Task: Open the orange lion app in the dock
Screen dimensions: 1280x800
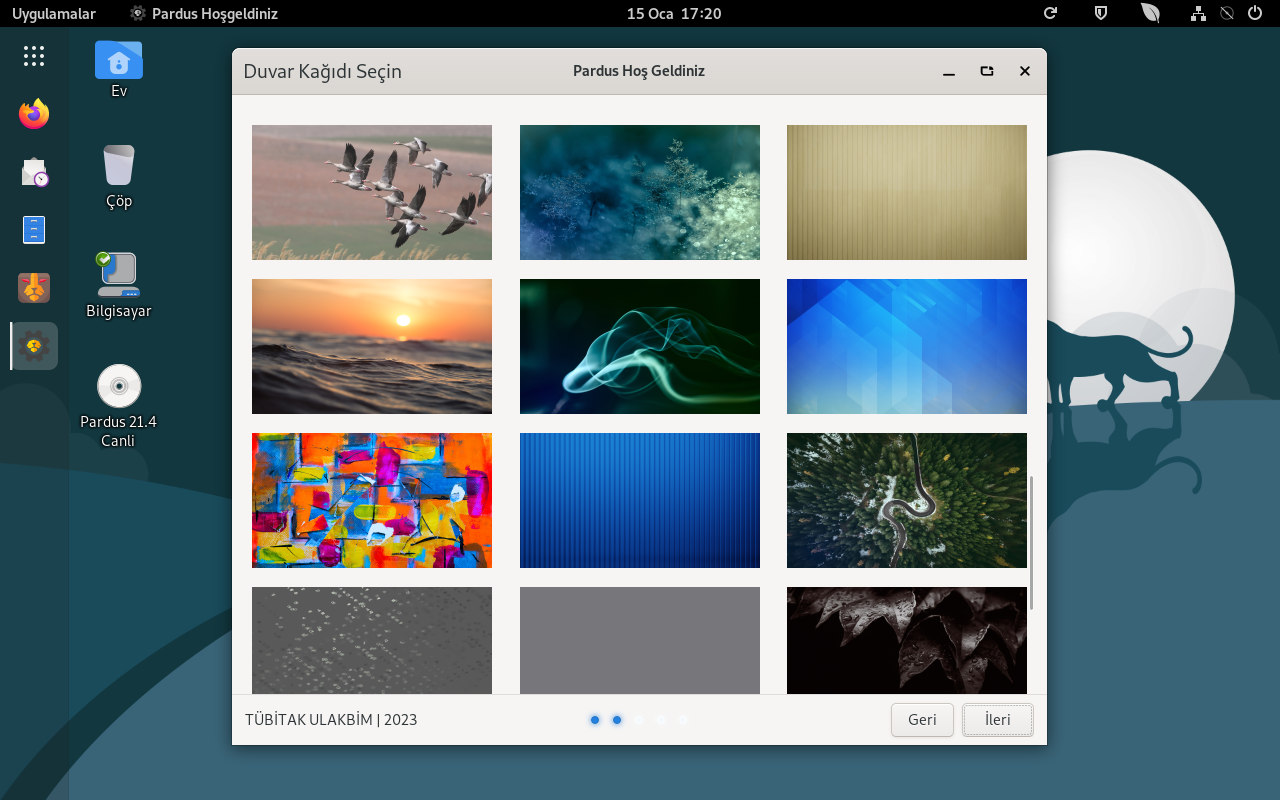Action: tap(34, 288)
